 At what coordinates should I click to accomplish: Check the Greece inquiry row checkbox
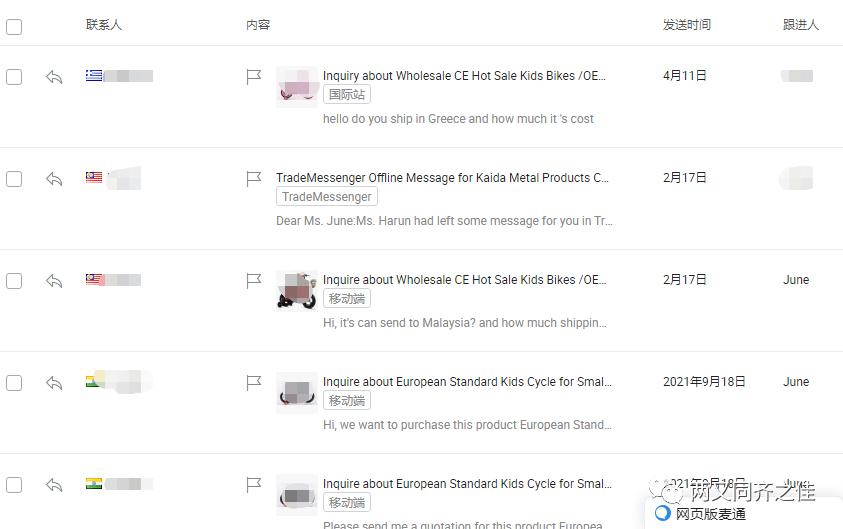[14, 77]
